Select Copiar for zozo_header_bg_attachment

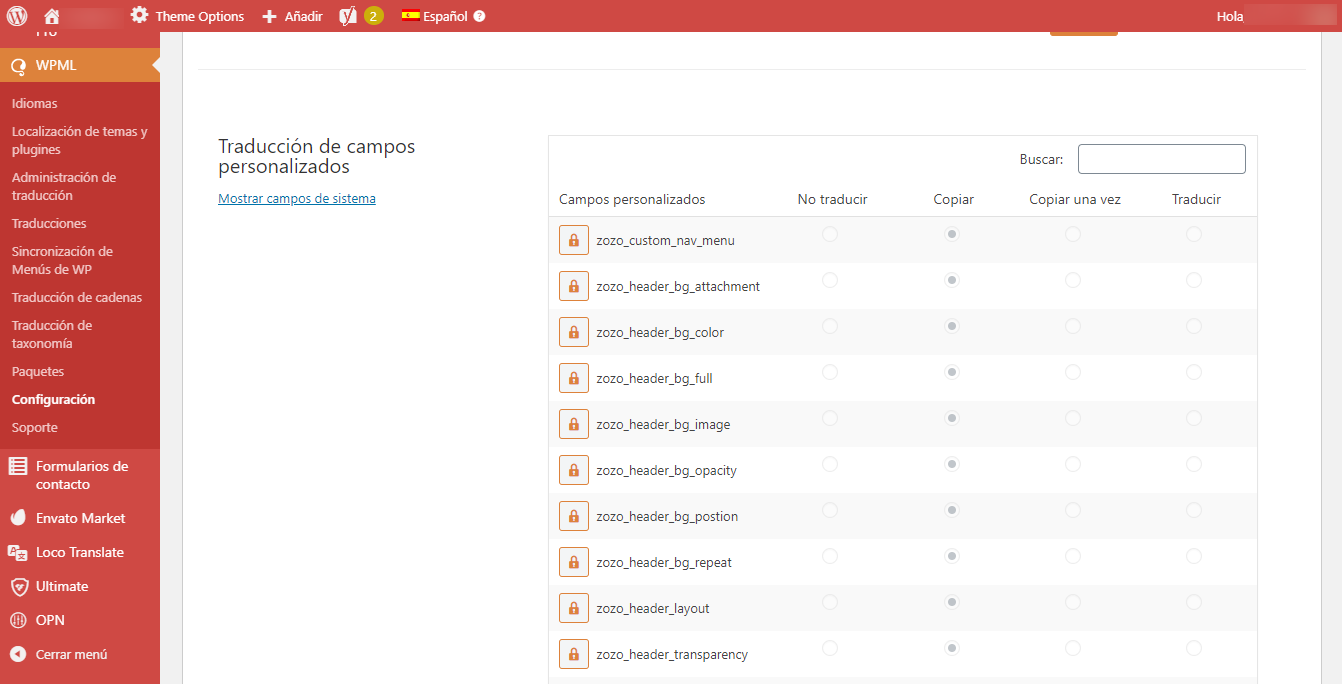952,280
